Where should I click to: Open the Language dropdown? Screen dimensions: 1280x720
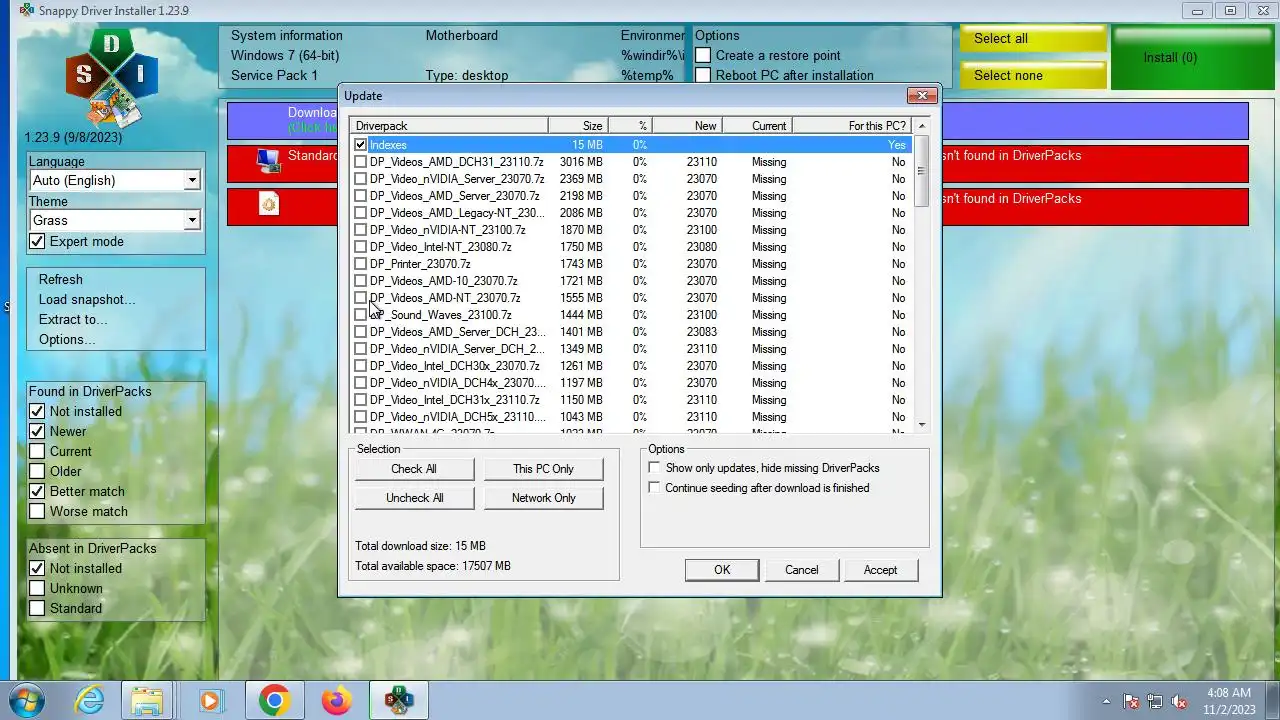click(x=115, y=180)
